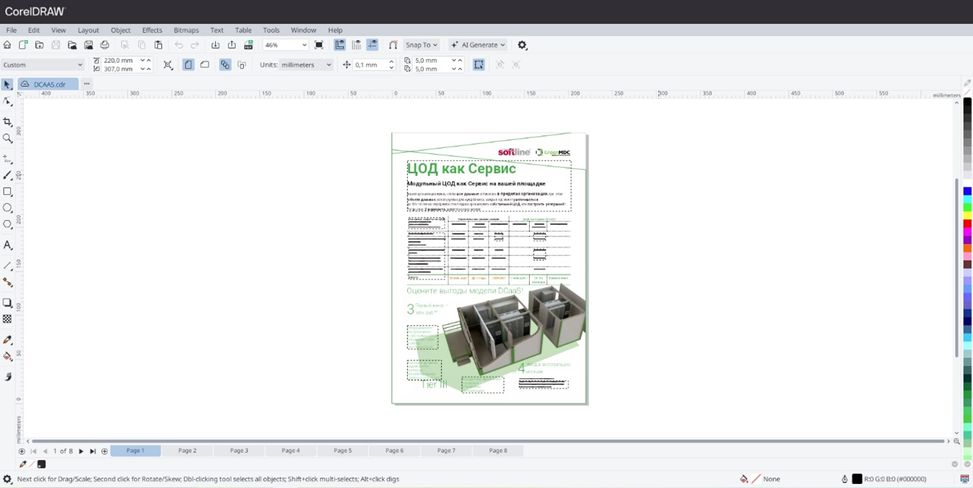Select the Connector tool

coord(7,282)
